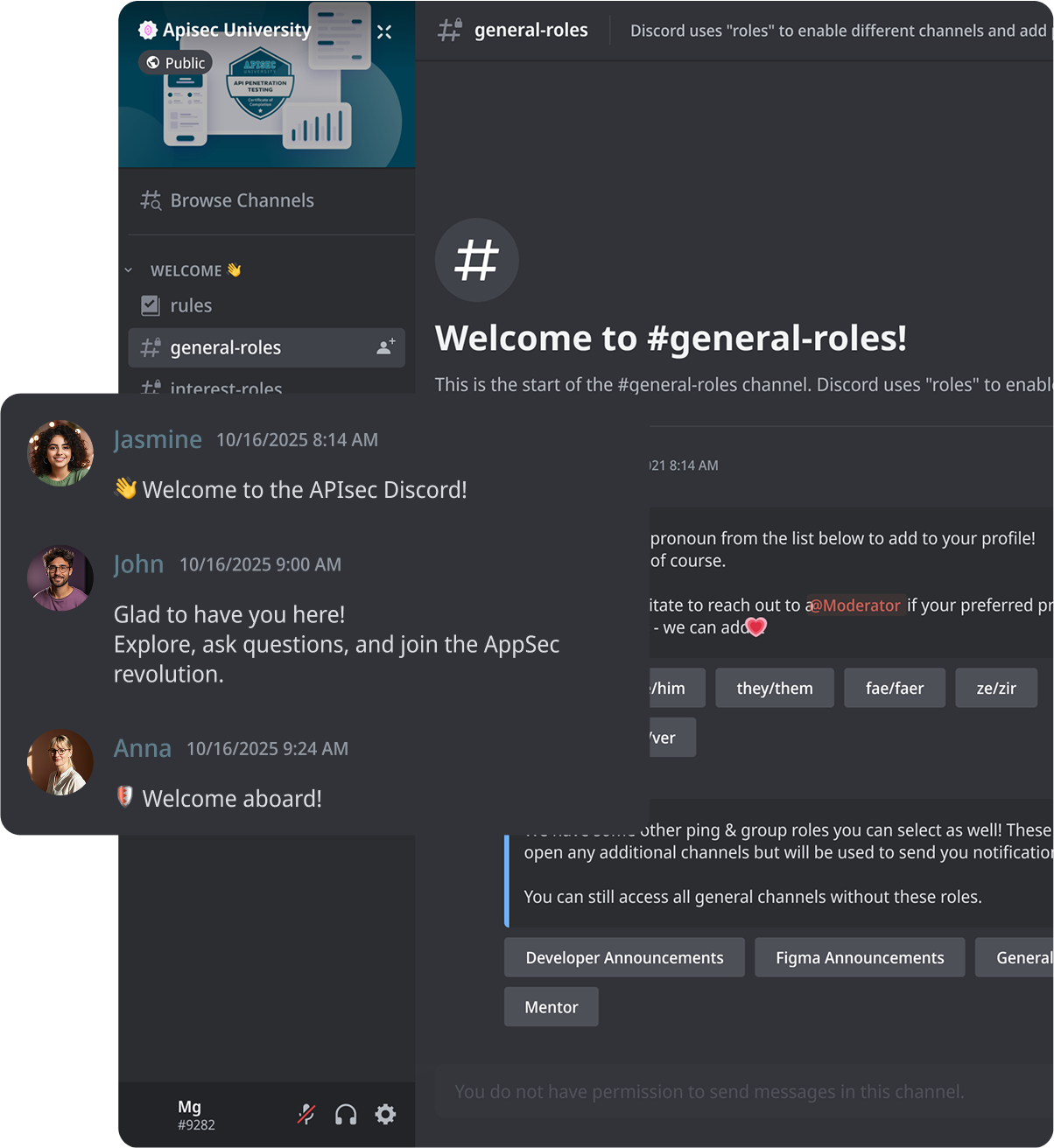Click the invite people icon beside general-roles
This screenshot has height=1148, width=1054.
click(385, 347)
